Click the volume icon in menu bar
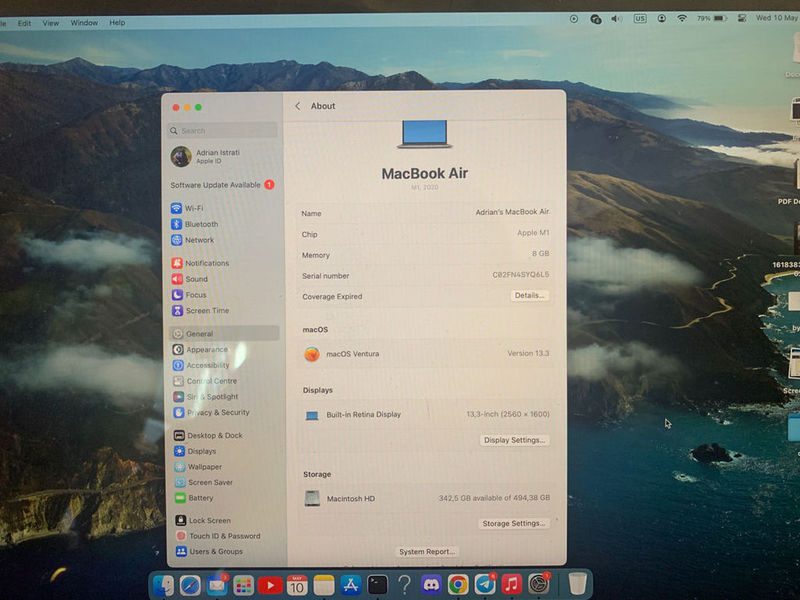Screen dimensions: 800x600 click(617, 18)
